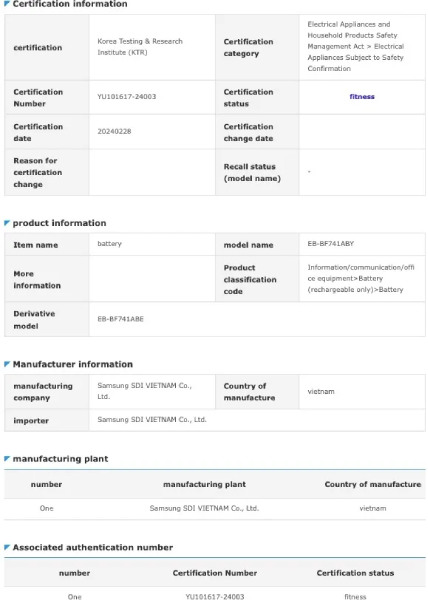Click the Associated authentication number arrow icon
This screenshot has height=600, width=428.
coord(7,547)
